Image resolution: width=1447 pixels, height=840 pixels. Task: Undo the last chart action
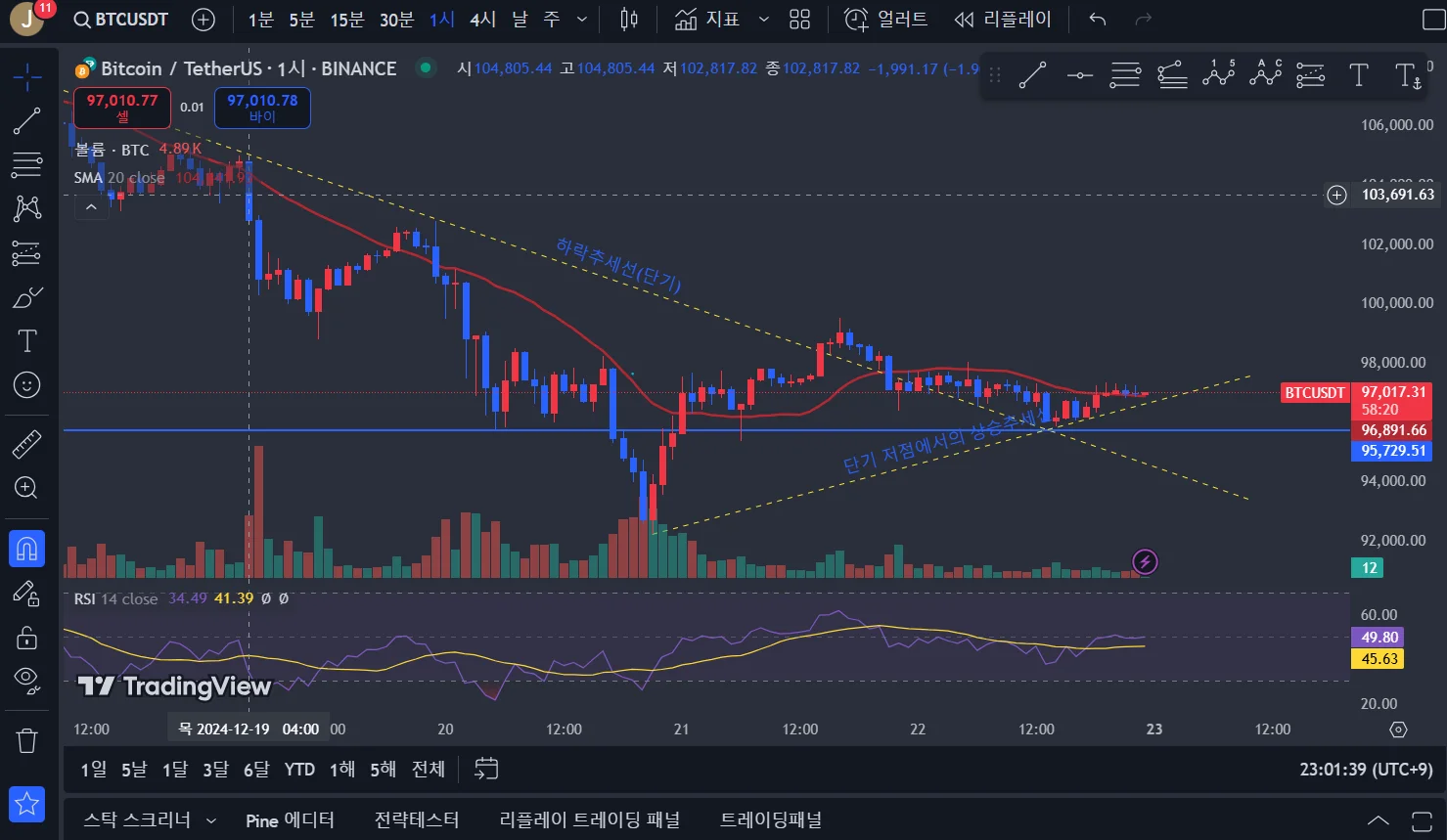[1098, 20]
